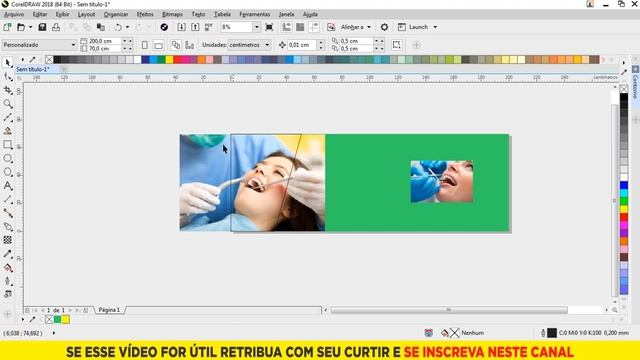Toggle portrait page orientation
The height and width of the screenshot is (360, 640).
(144, 45)
